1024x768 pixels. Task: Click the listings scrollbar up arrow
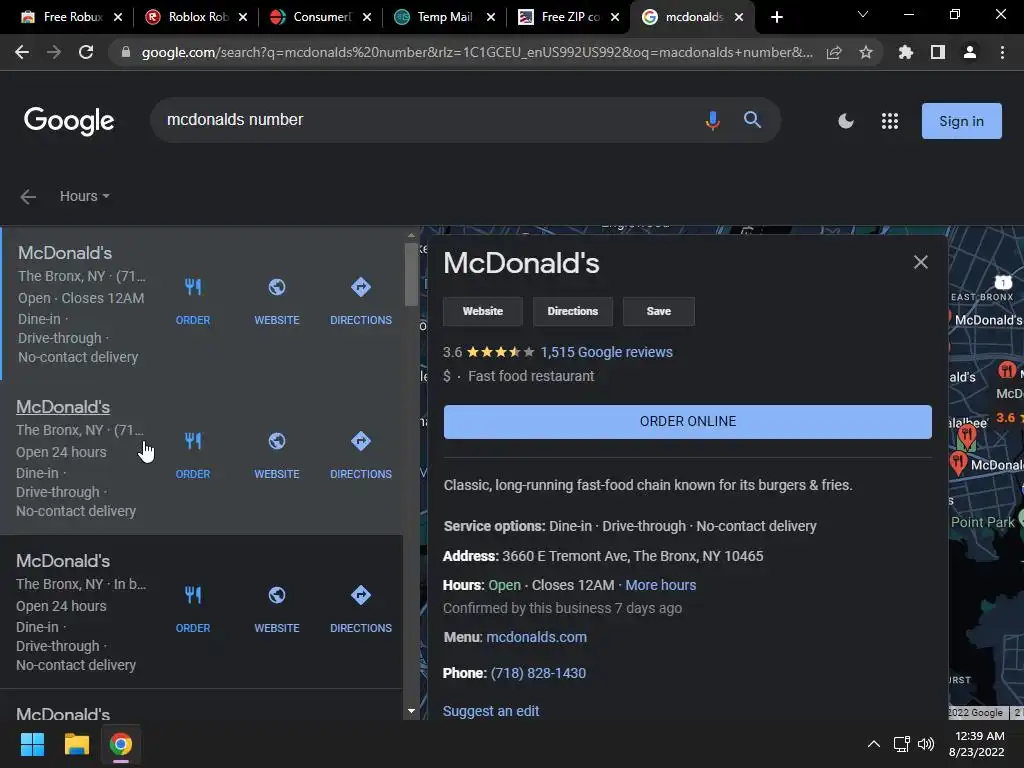coord(411,235)
